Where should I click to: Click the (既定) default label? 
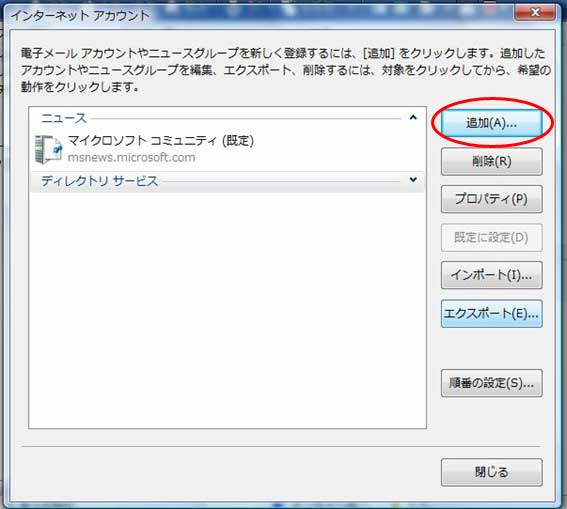[x=237, y=140]
